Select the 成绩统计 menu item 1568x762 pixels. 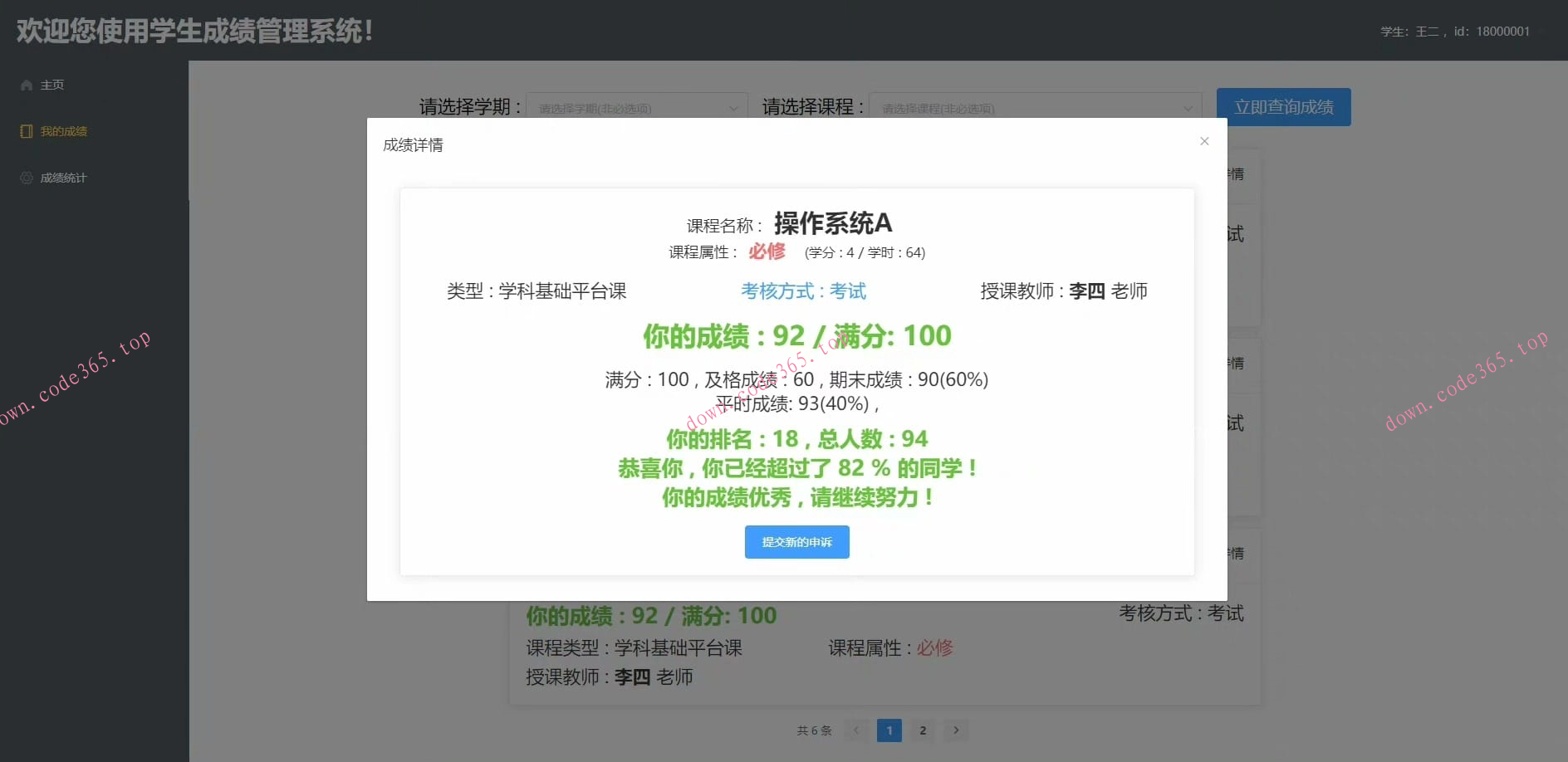pyautogui.click(x=62, y=177)
